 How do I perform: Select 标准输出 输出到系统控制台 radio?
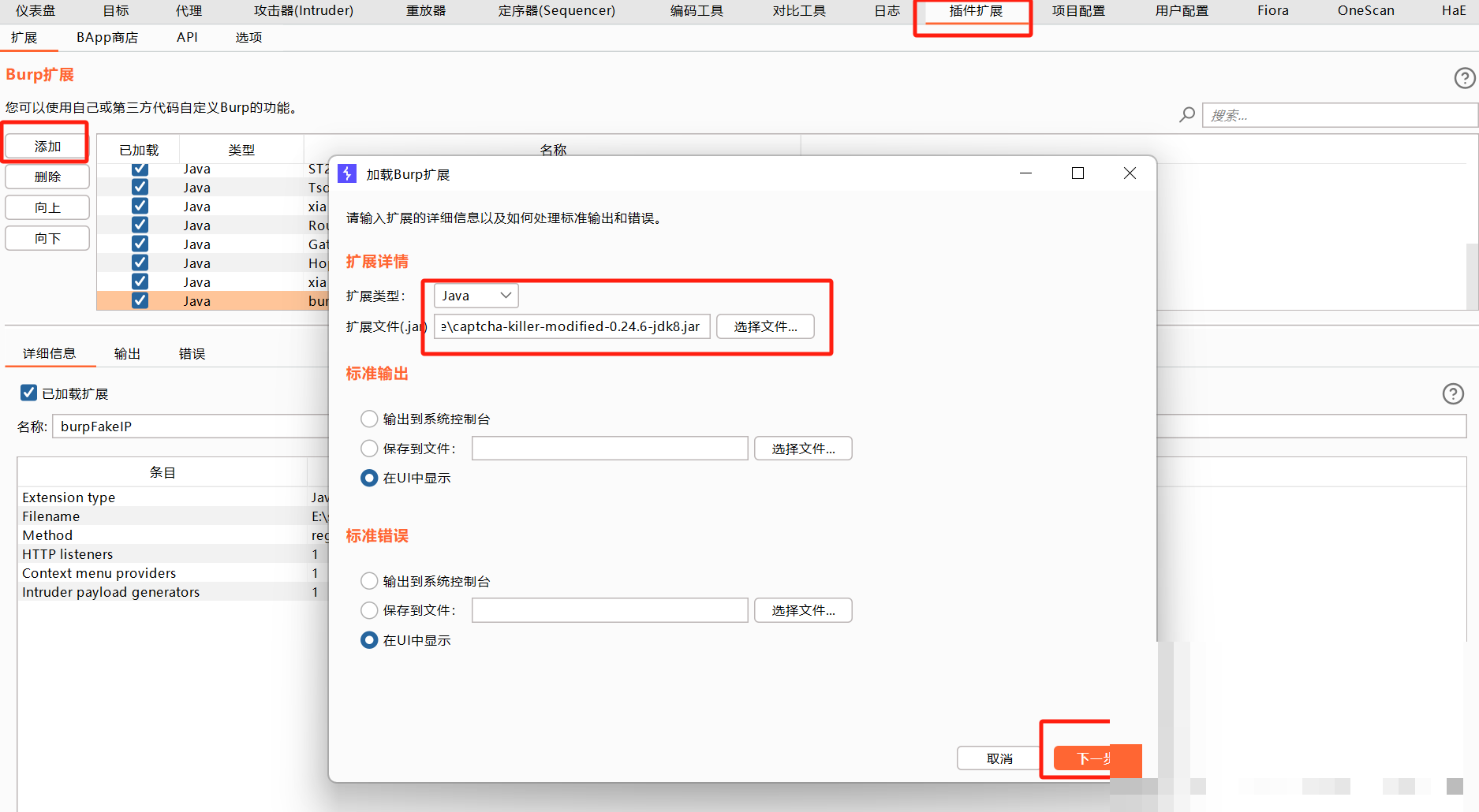coord(368,419)
